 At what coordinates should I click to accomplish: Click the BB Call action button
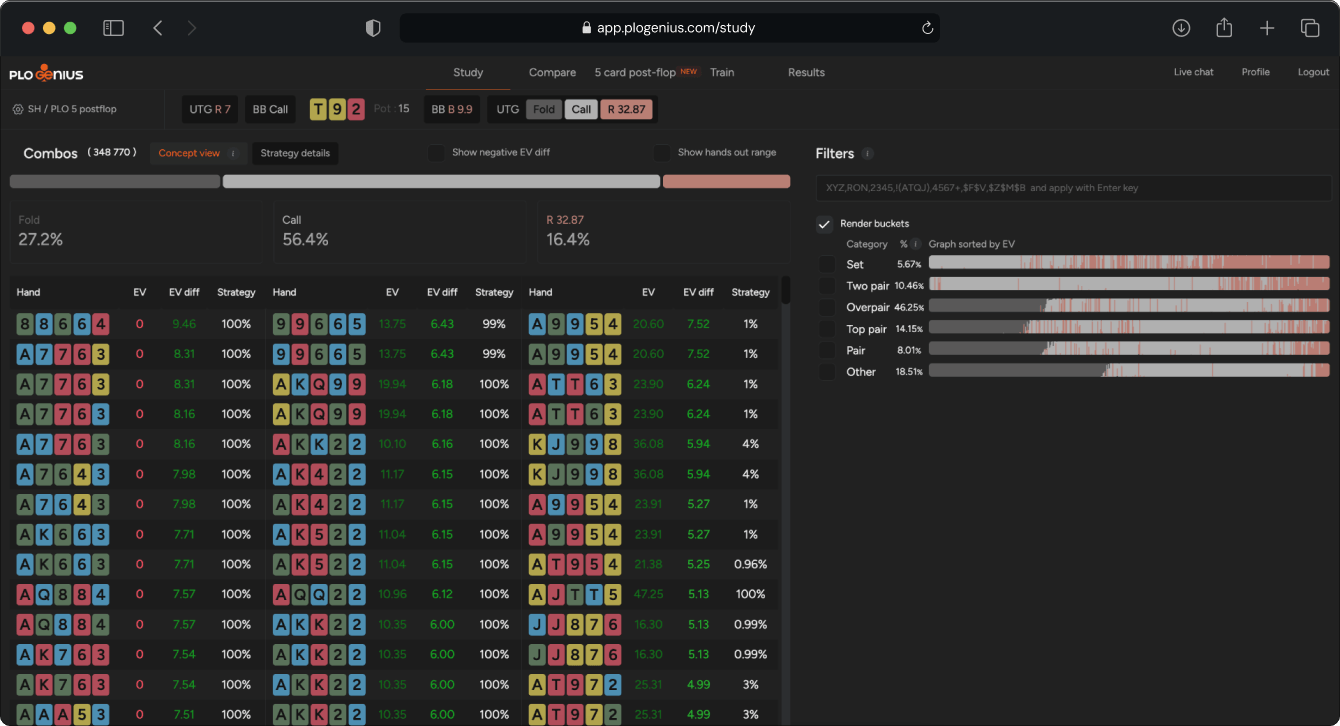[270, 109]
